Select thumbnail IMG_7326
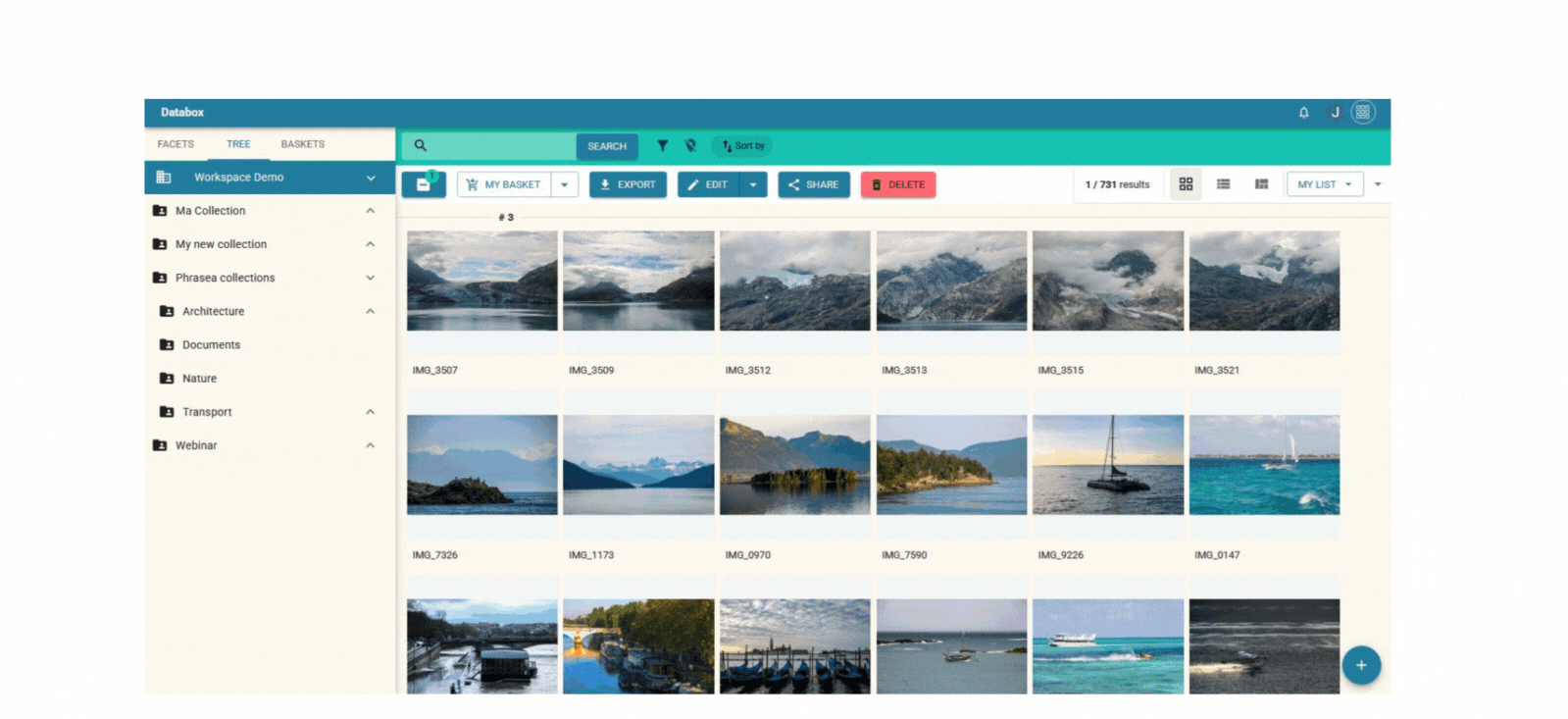The height and width of the screenshot is (719, 1568). click(482, 465)
